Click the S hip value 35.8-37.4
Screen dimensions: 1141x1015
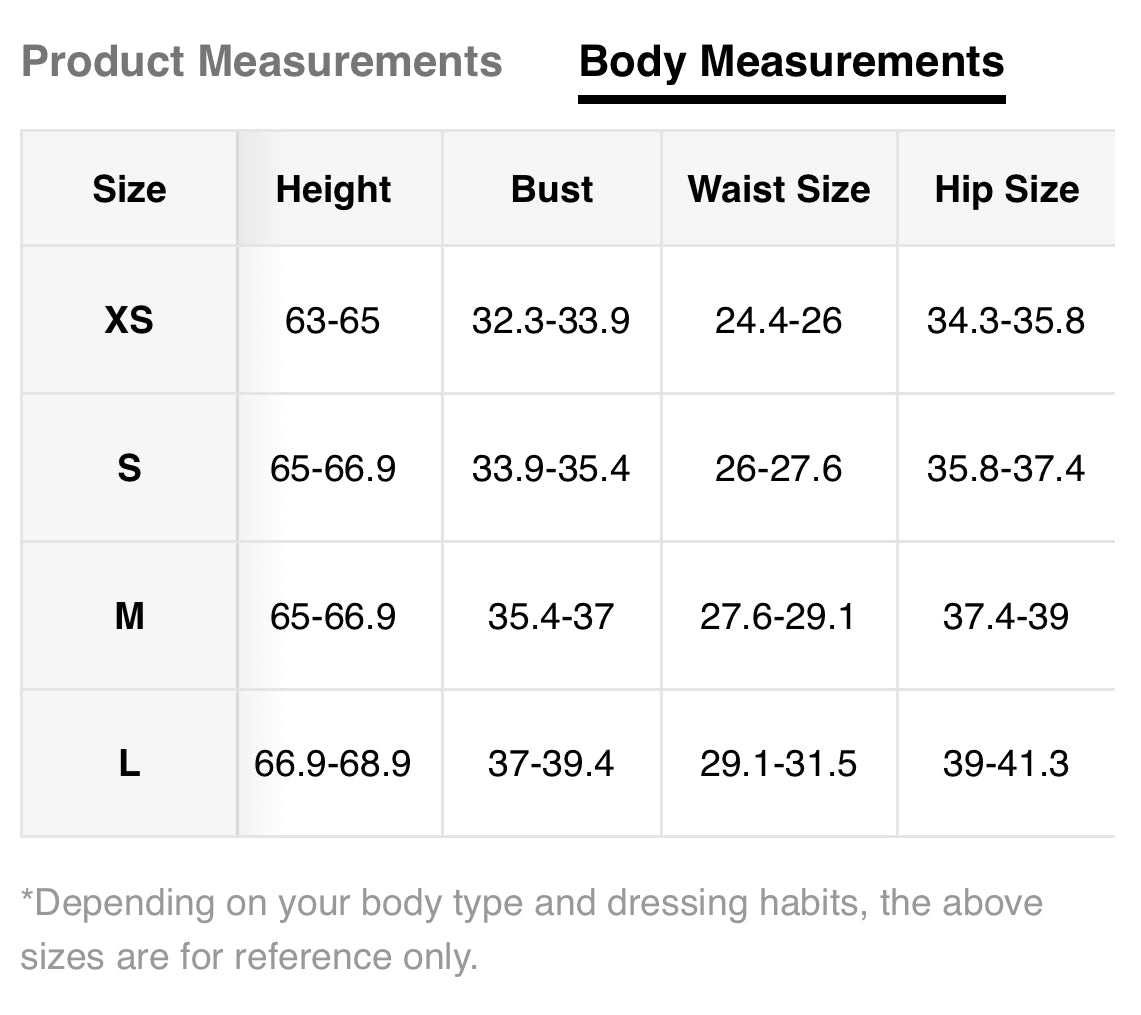[1005, 468]
